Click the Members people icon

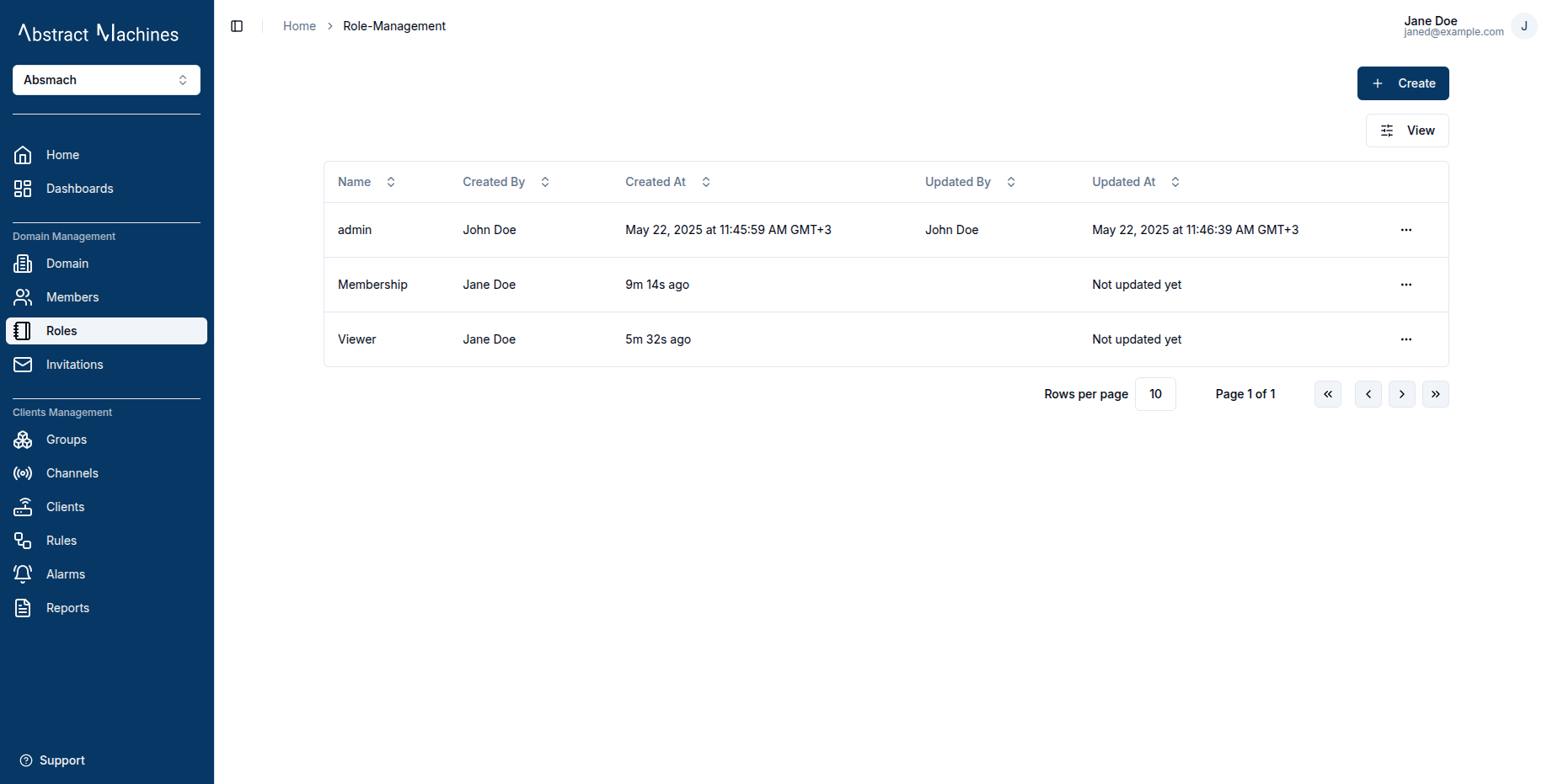point(23,297)
